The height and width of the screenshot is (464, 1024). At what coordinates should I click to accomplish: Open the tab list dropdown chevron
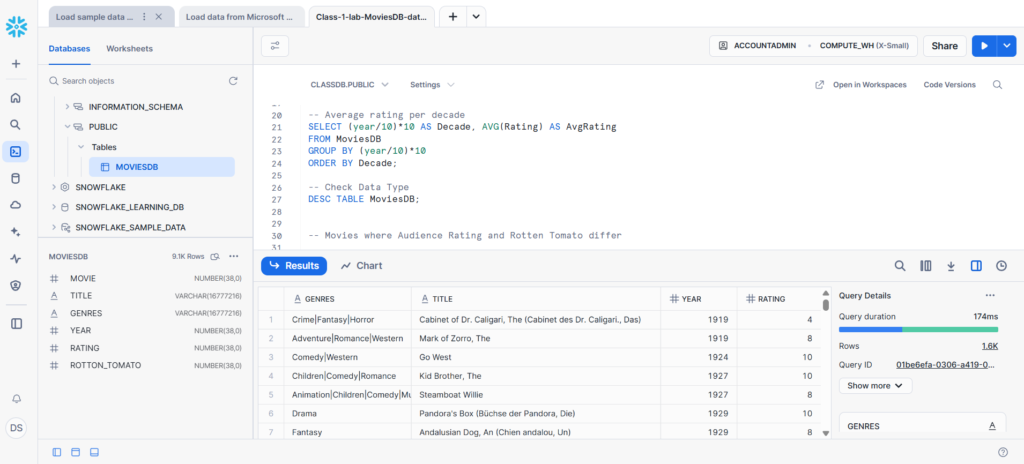(x=476, y=17)
